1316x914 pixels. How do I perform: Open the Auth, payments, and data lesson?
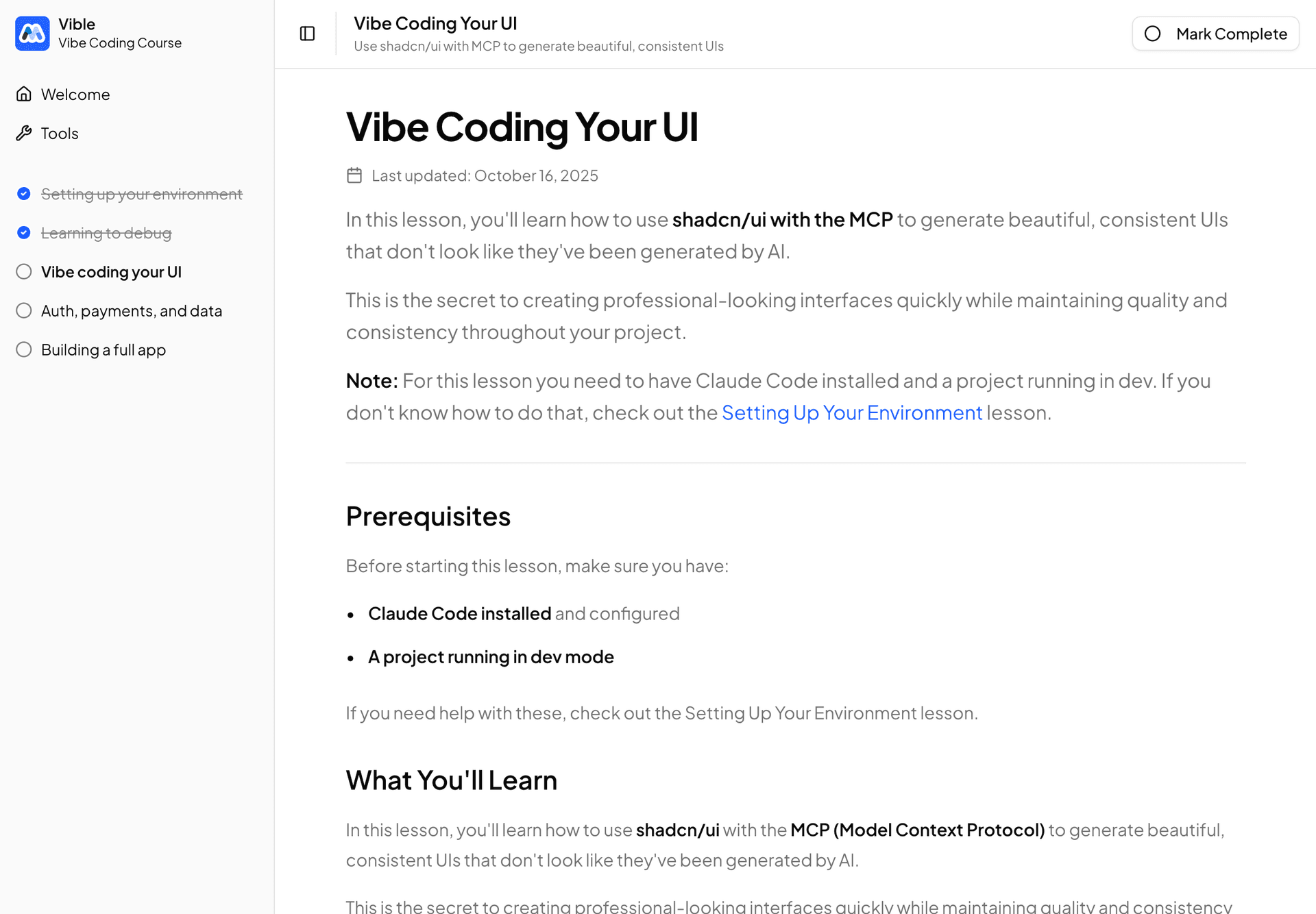(132, 310)
